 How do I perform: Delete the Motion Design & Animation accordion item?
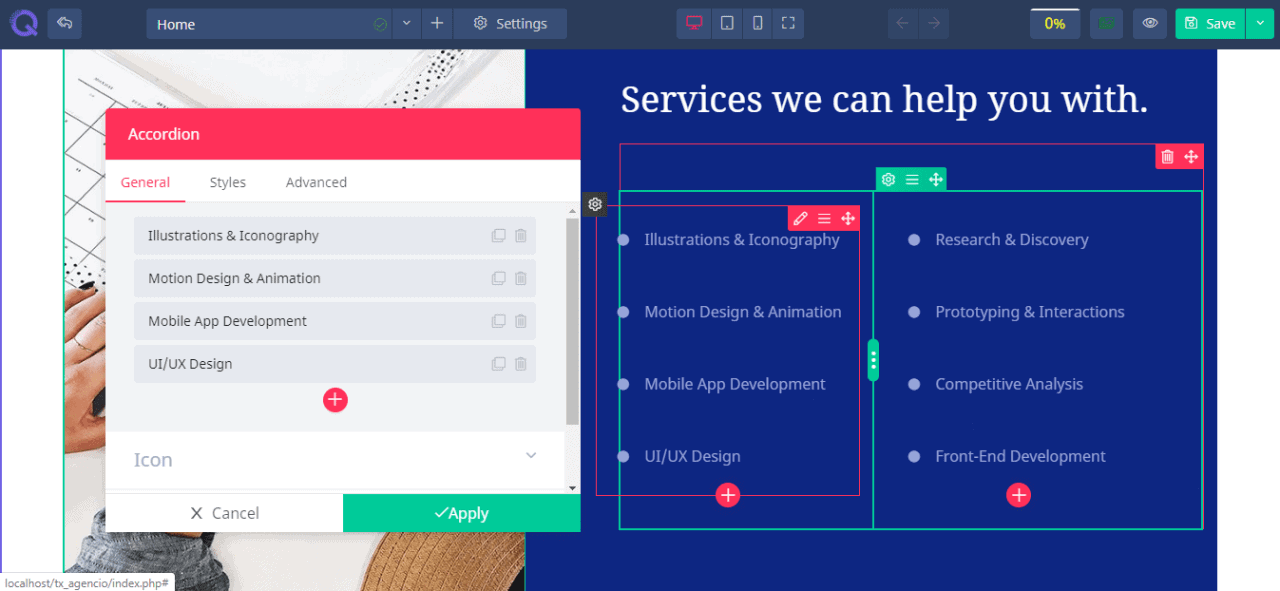pyautogui.click(x=520, y=278)
